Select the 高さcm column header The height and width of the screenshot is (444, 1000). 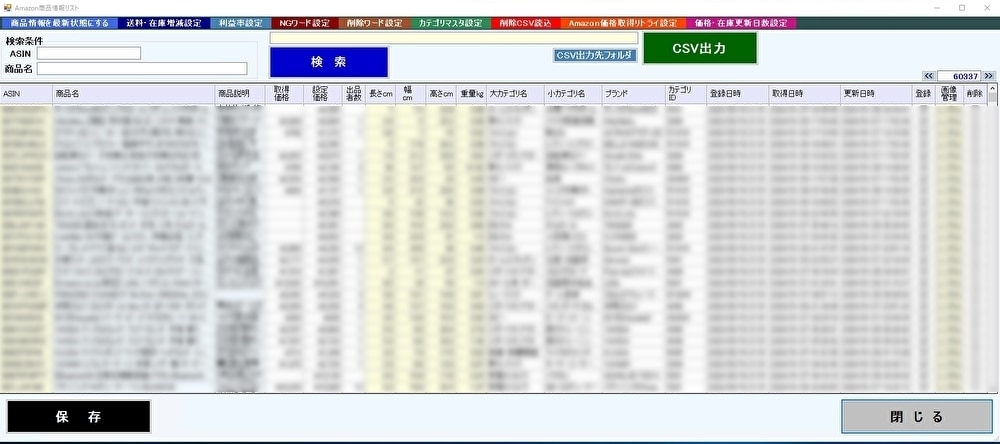coord(441,94)
